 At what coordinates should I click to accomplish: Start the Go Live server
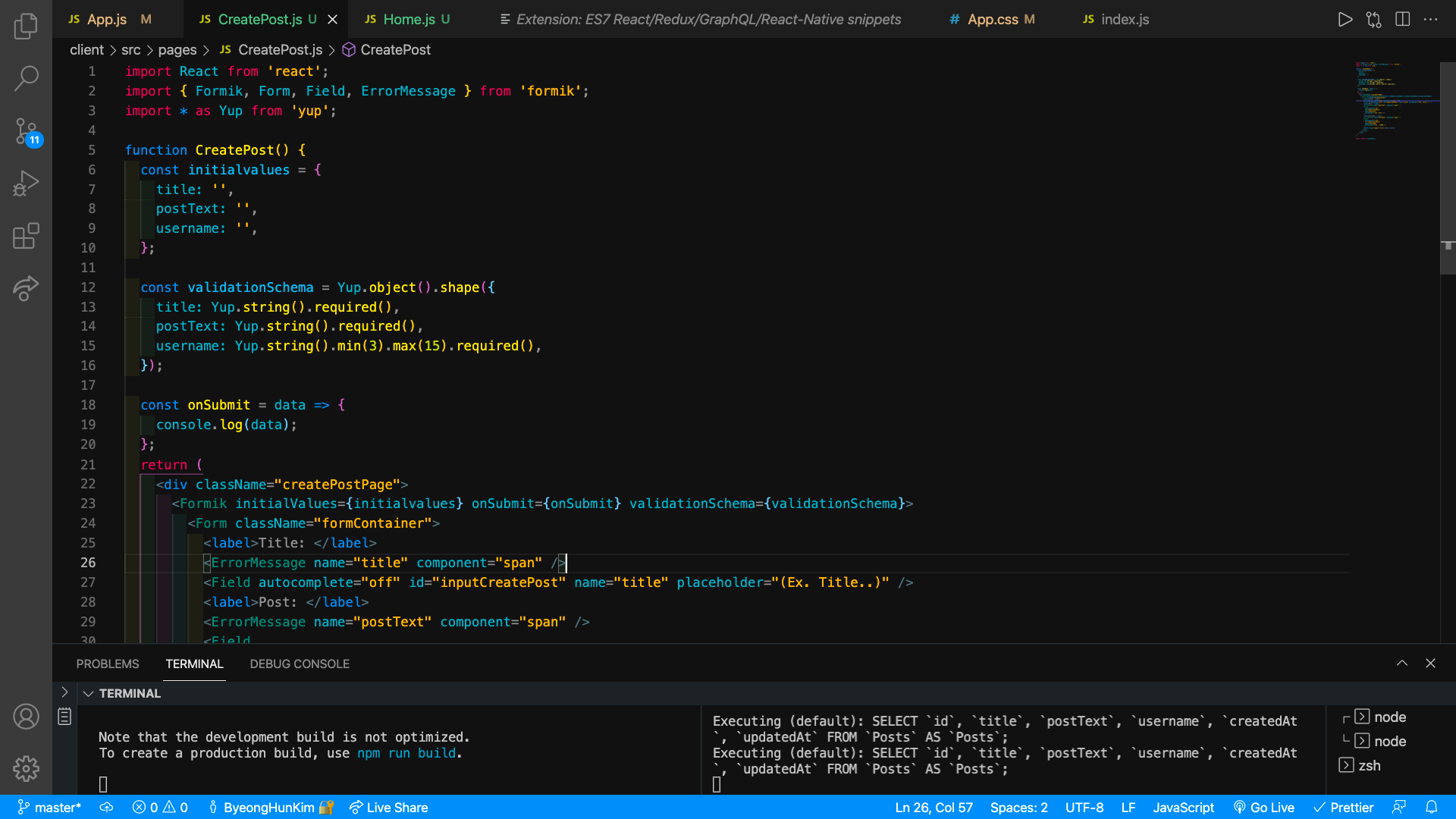tap(1264, 808)
